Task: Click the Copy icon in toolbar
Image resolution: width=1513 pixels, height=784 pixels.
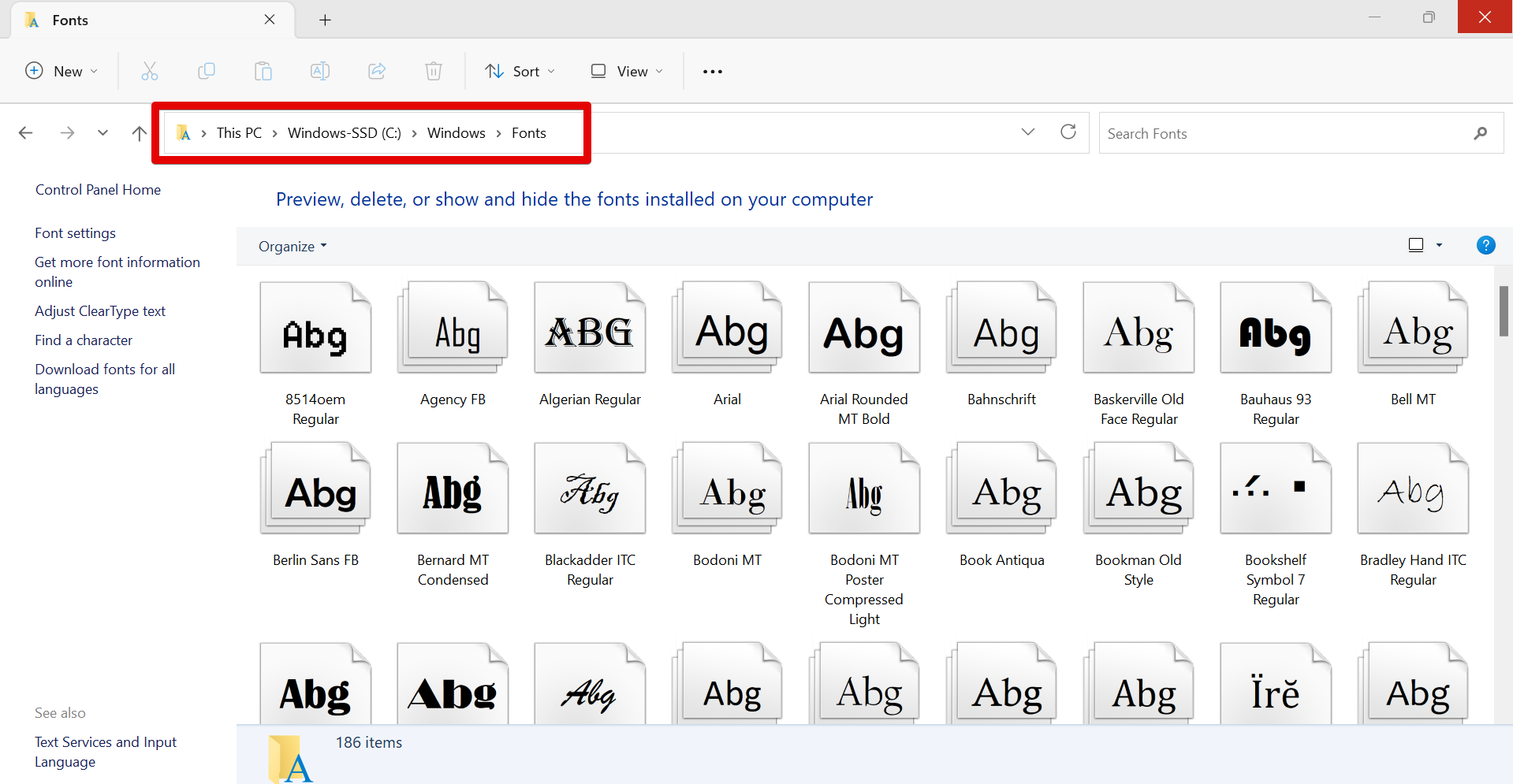Action: (207, 72)
